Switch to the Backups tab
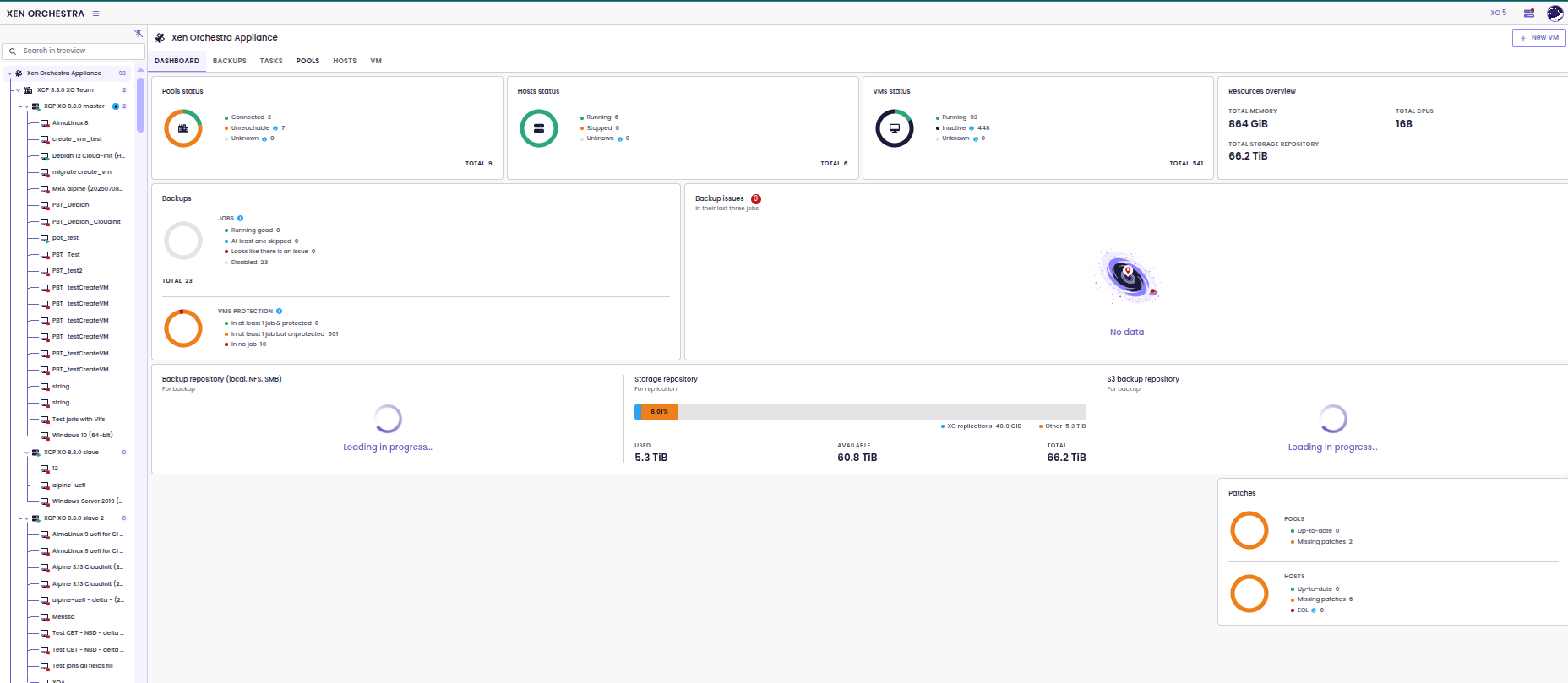 coord(230,61)
